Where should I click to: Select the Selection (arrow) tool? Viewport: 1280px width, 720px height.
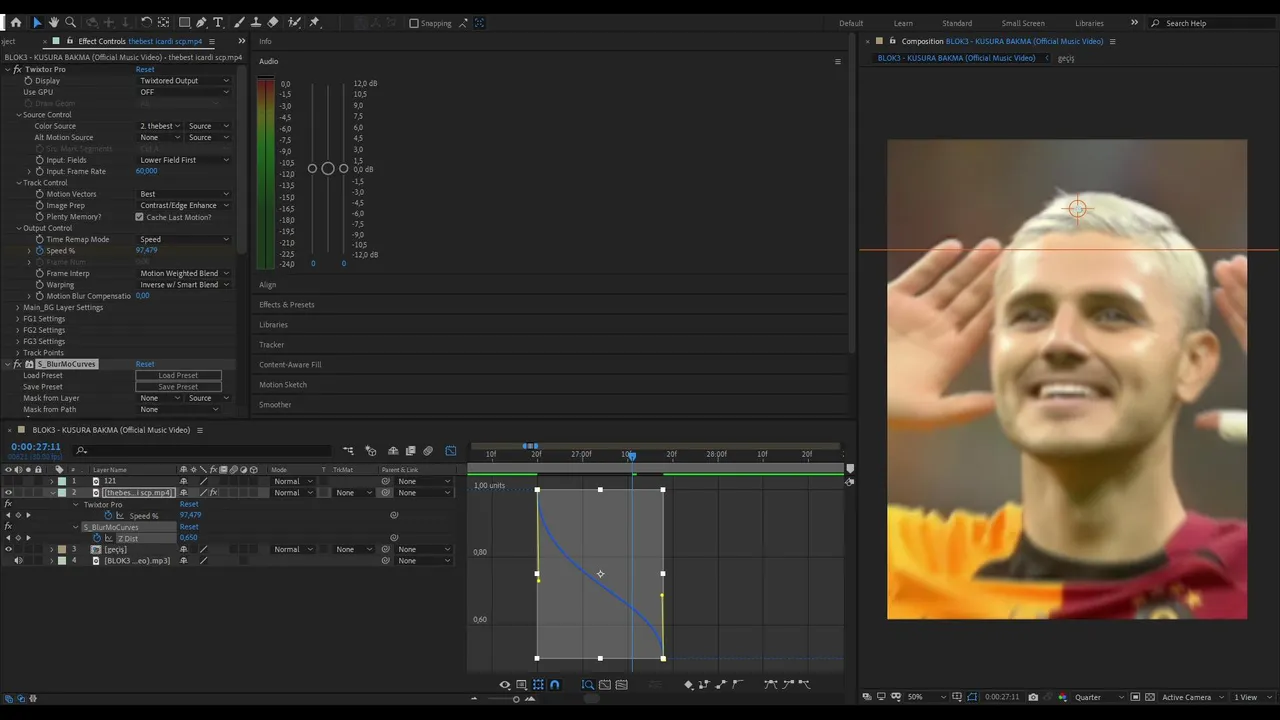pyautogui.click(x=37, y=22)
